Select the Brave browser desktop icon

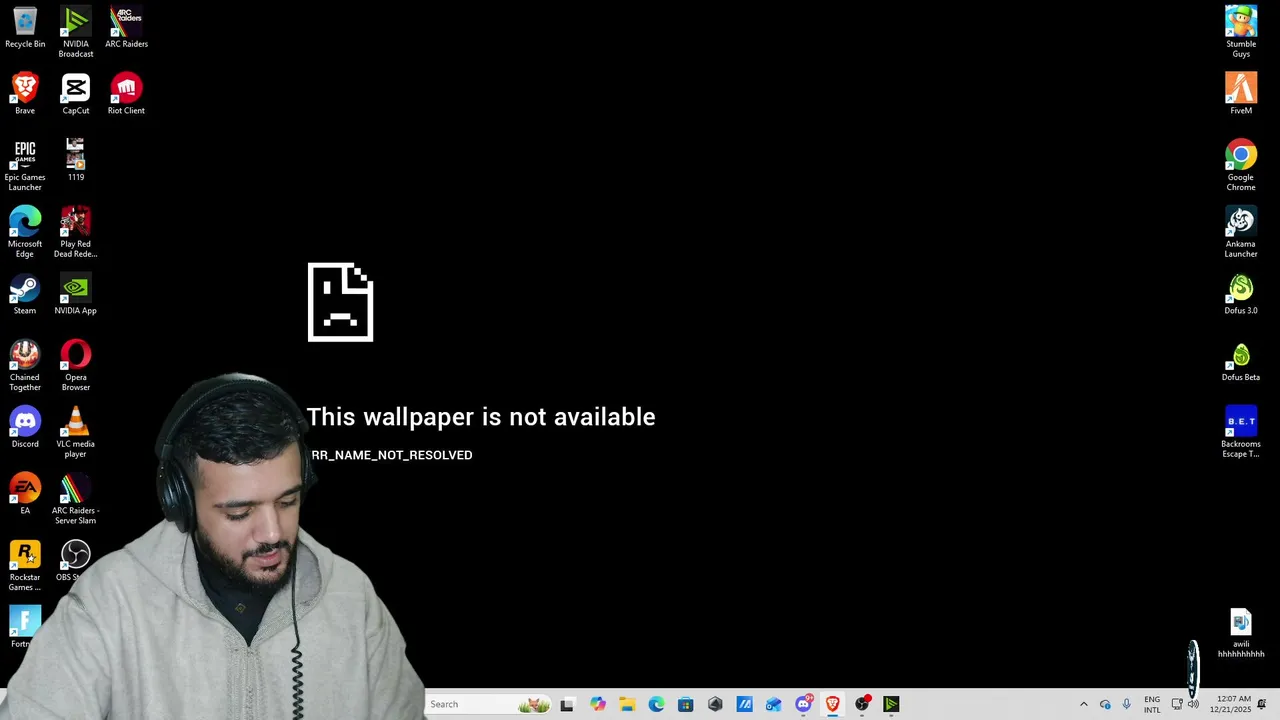pos(25,94)
